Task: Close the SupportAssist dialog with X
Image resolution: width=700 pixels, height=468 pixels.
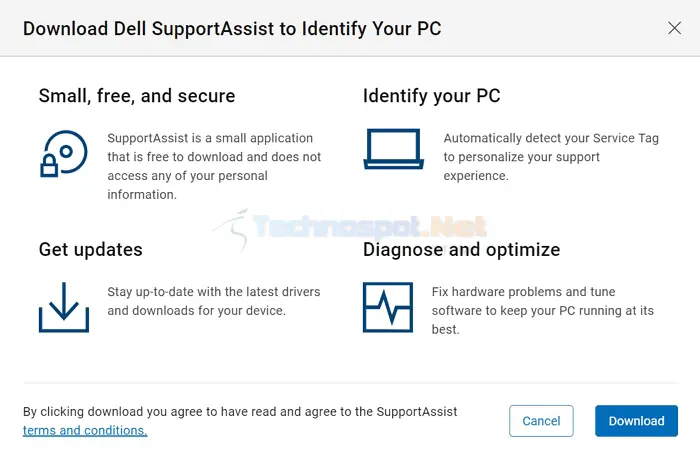Action: (674, 28)
